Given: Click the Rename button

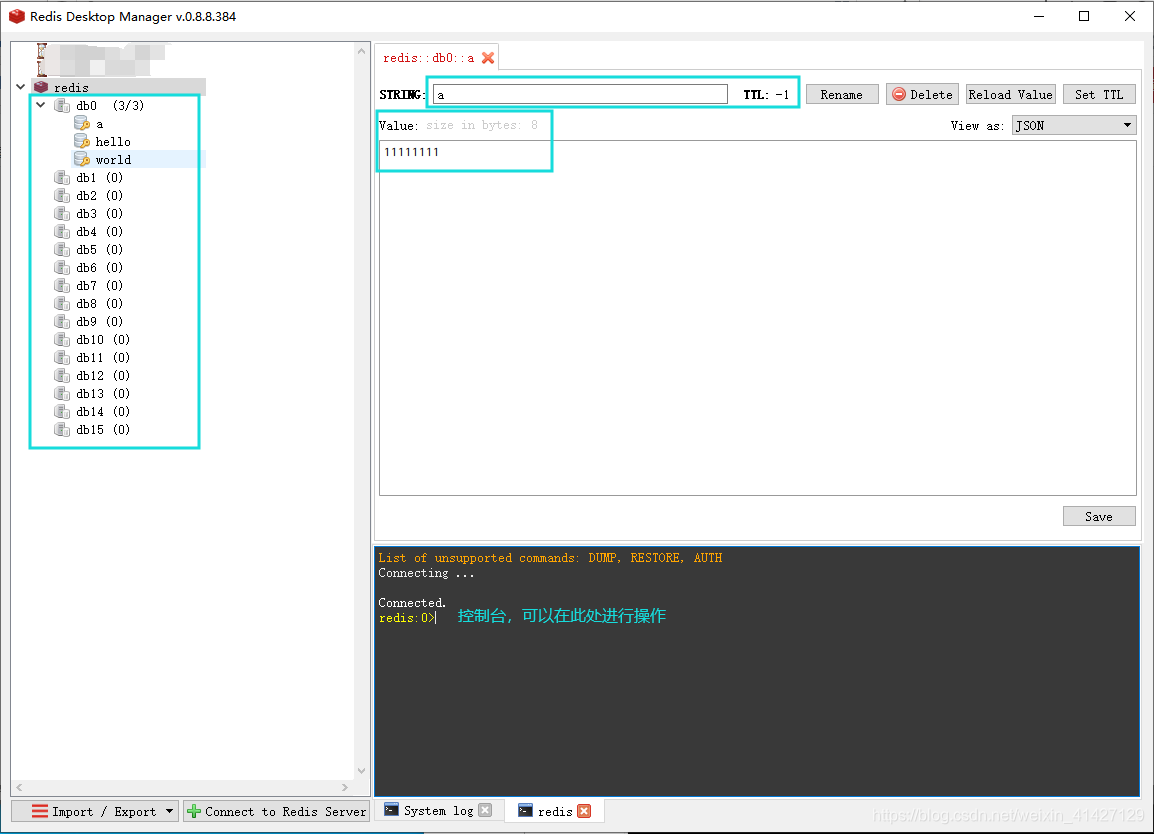Looking at the screenshot, I should (x=842, y=94).
